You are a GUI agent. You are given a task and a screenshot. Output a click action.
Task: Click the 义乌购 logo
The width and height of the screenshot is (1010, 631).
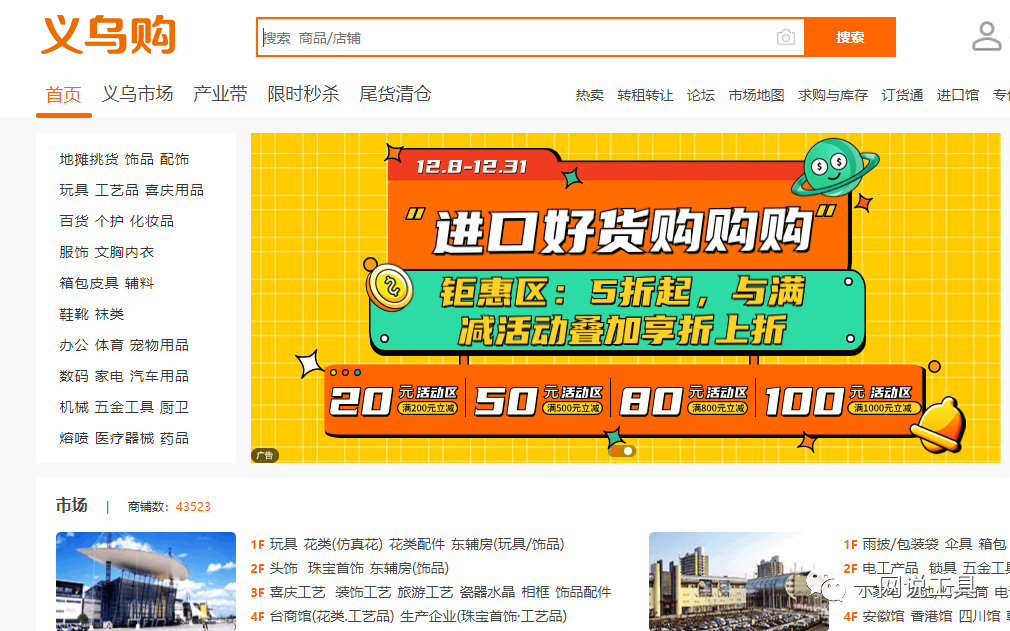pyautogui.click(x=107, y=34)
